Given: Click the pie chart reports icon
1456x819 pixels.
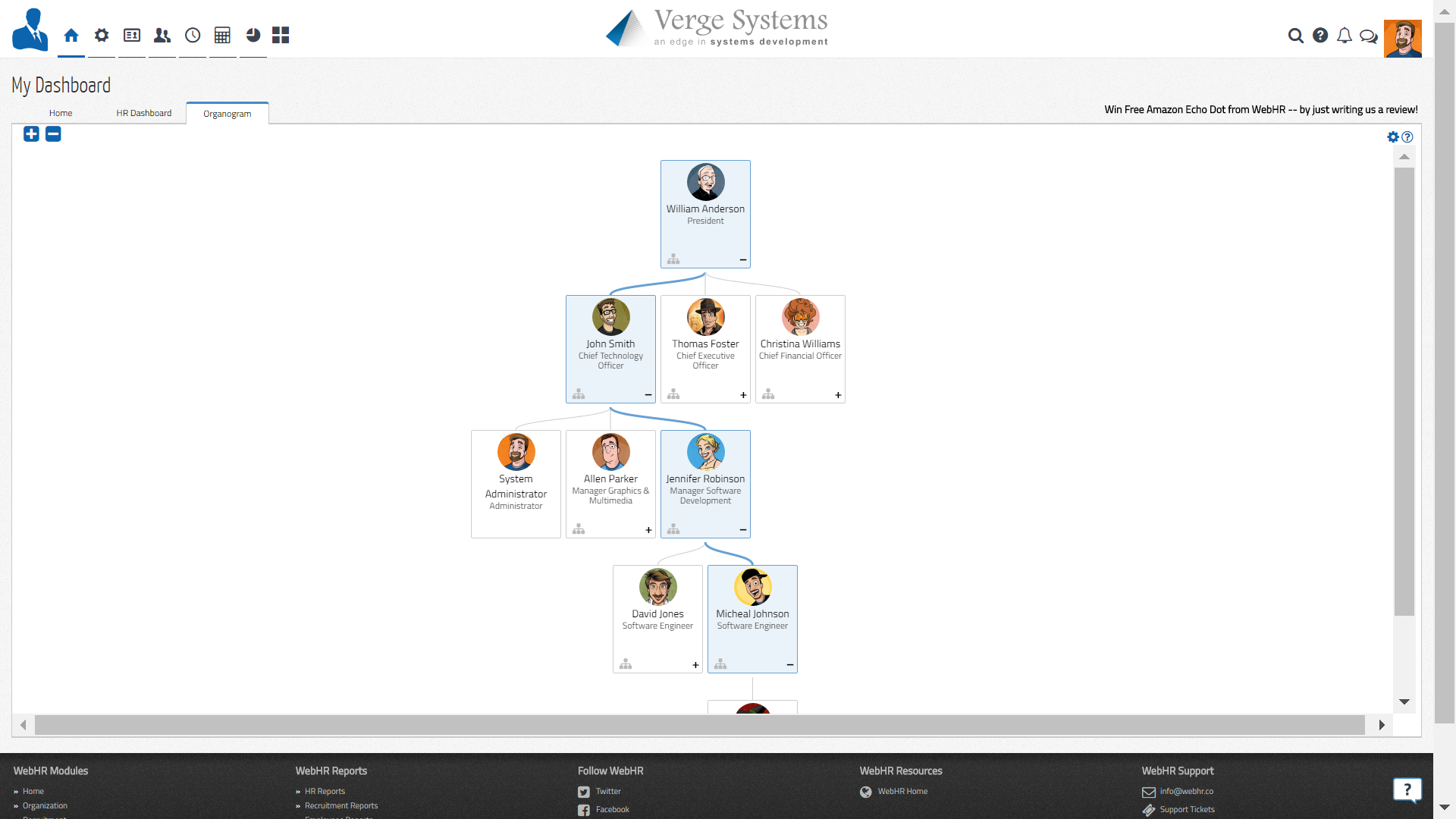Looking at the screenshot, I should (253, 36).
